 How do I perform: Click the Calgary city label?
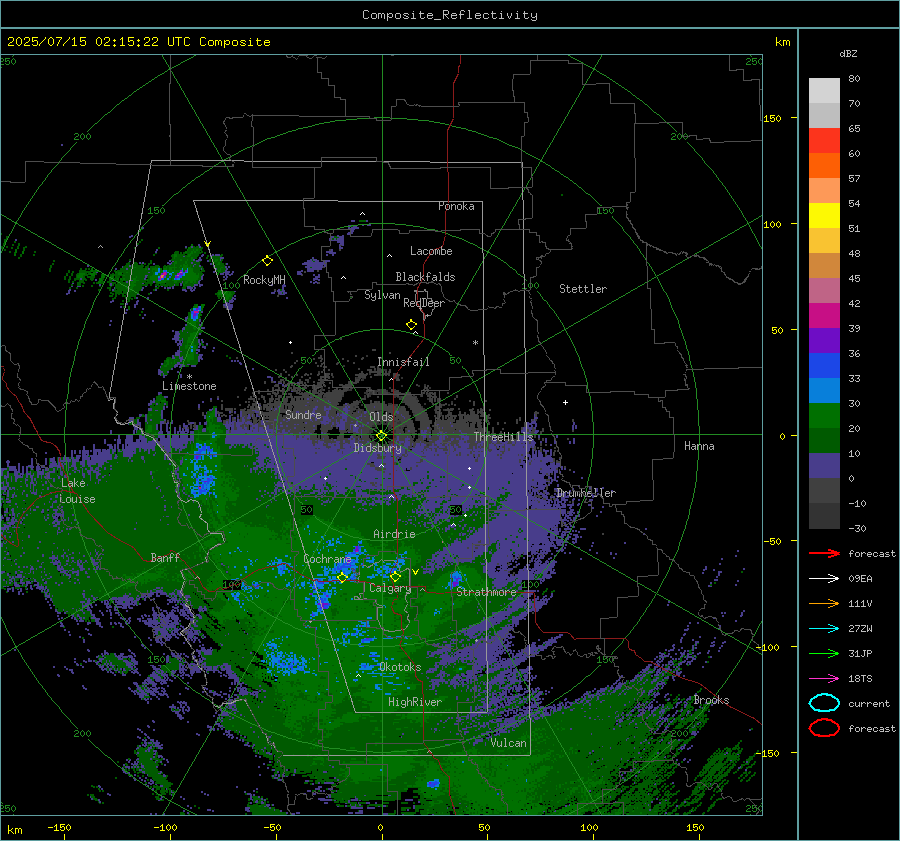(390, 588)
